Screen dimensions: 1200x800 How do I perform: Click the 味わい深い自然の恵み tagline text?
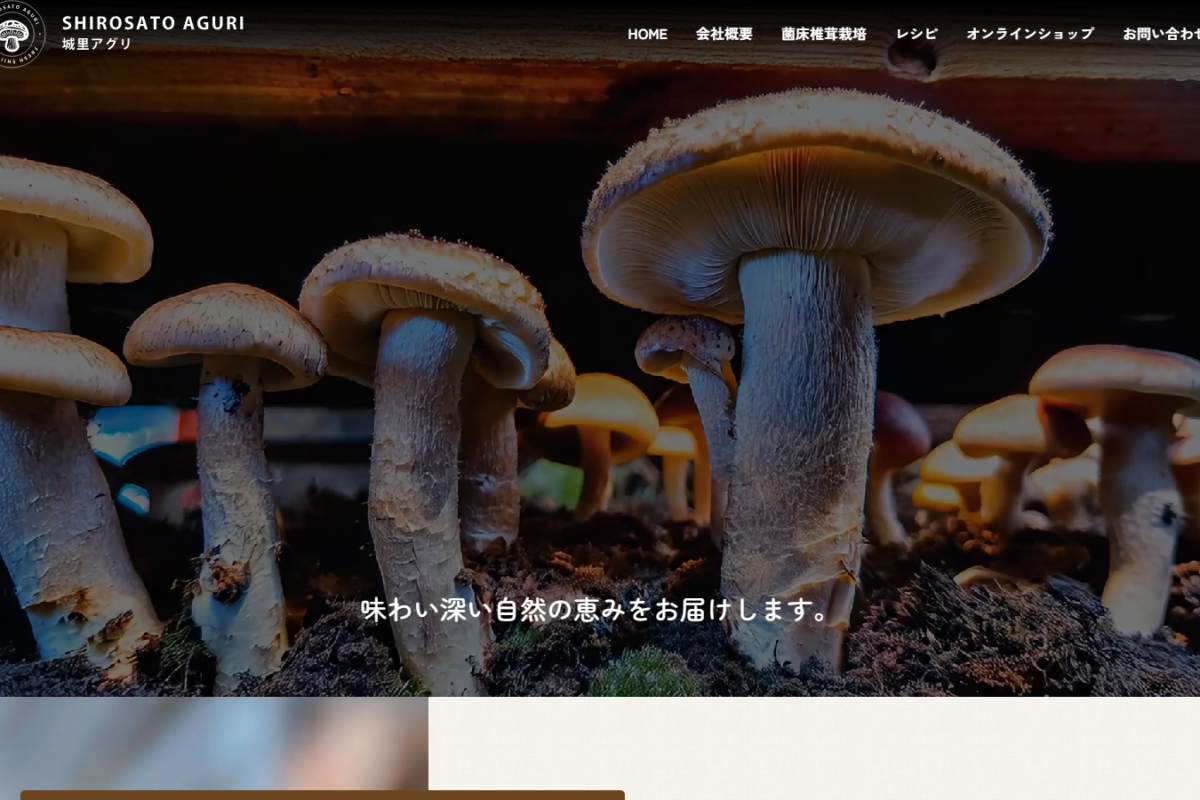point(595,610)
